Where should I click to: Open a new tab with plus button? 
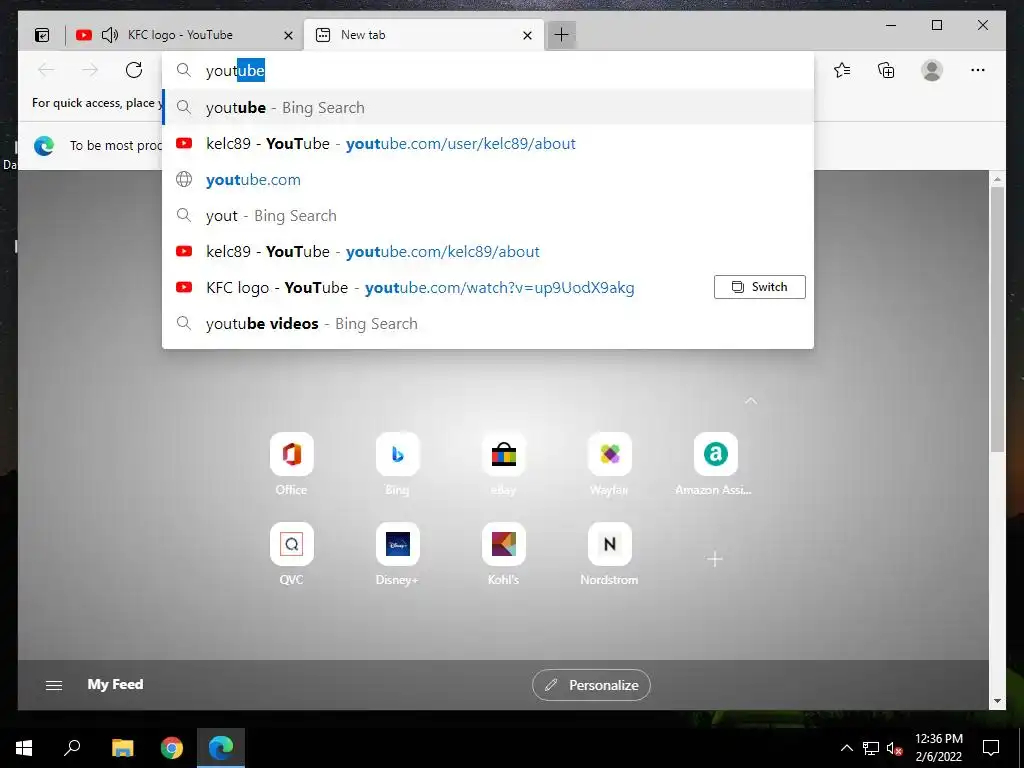pyautogui.click(x=561, y=35)
